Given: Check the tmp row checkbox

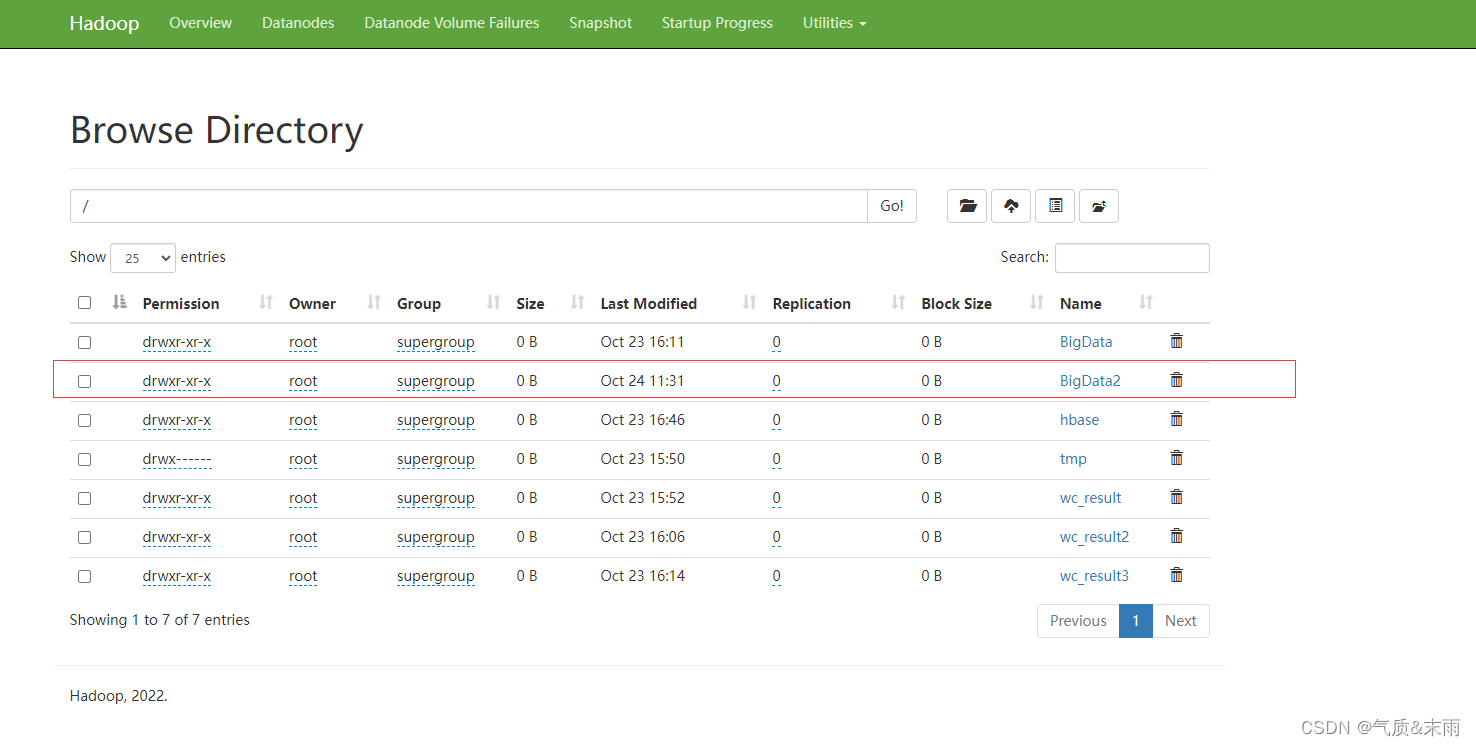Looking at the screenshot, I should (x=84, y=459).
